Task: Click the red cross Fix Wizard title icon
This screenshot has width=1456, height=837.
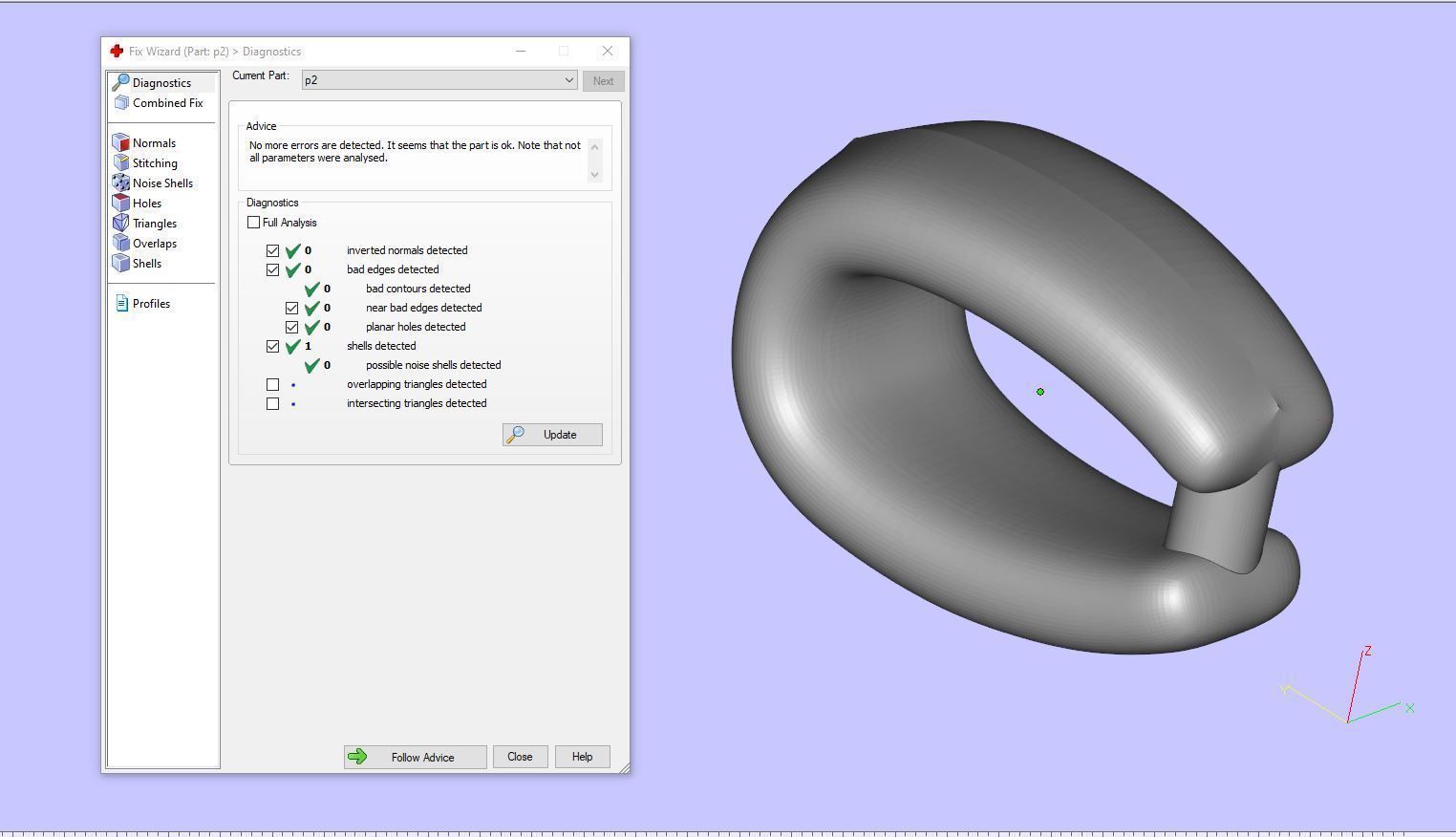Action: (117, 52)
